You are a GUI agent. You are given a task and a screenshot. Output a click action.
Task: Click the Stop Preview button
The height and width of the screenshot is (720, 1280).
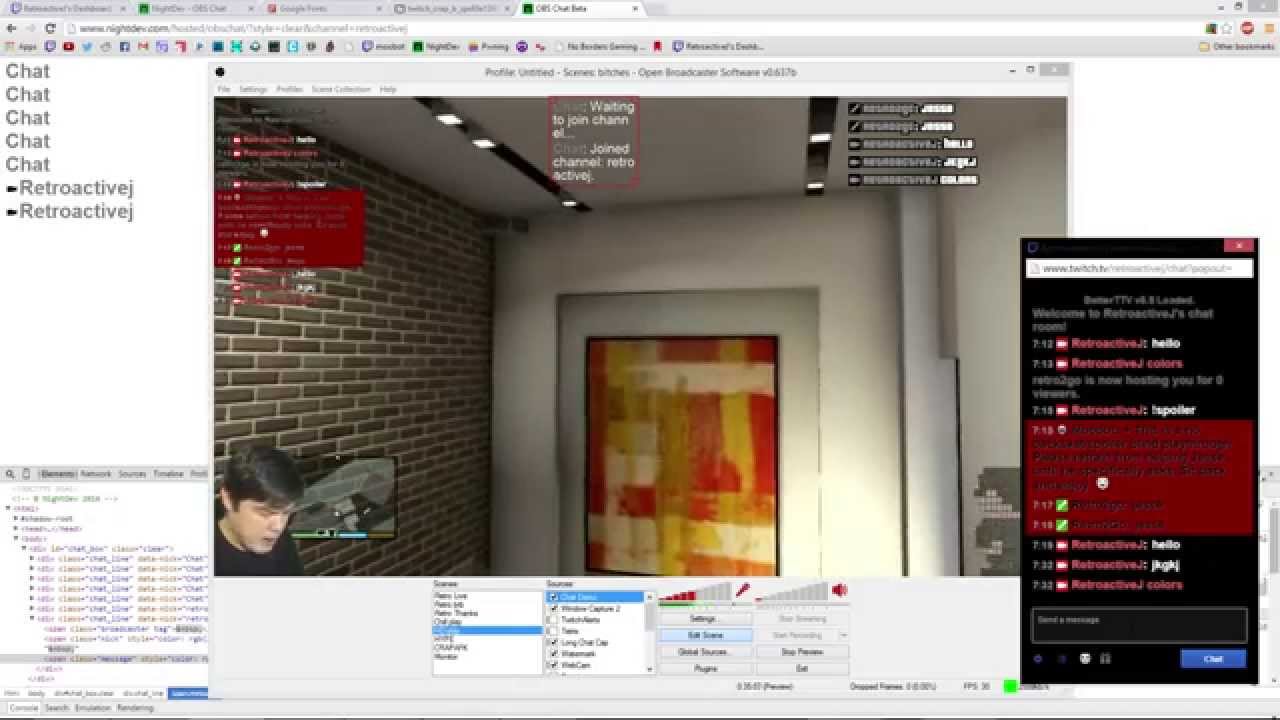pos(802,651)
